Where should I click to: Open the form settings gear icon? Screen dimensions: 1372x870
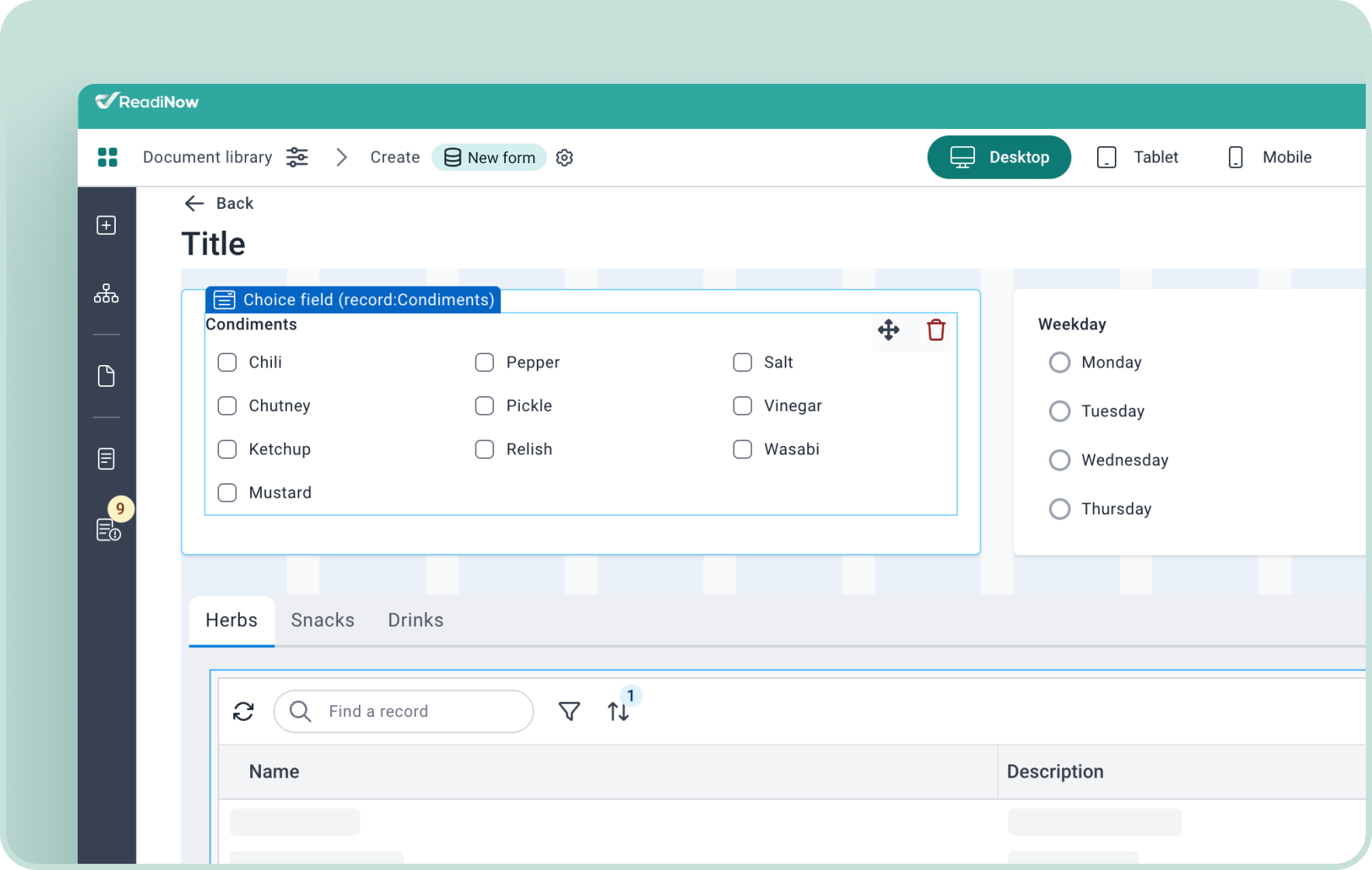point(565,158)
